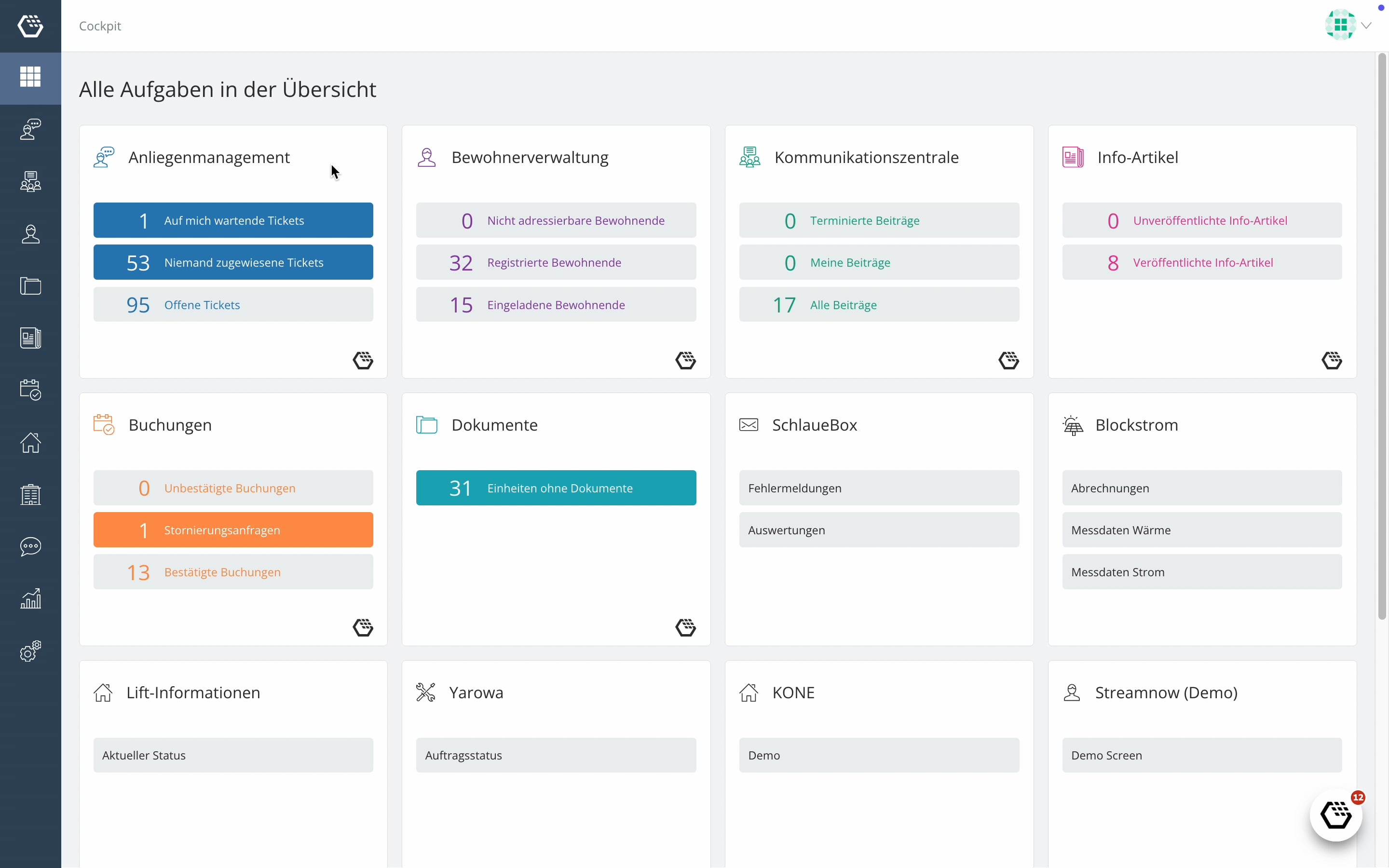This screenshot has height=868, width=1389.
Task: Open the statistics chart sidebar icon
Action: pos(30,599)
